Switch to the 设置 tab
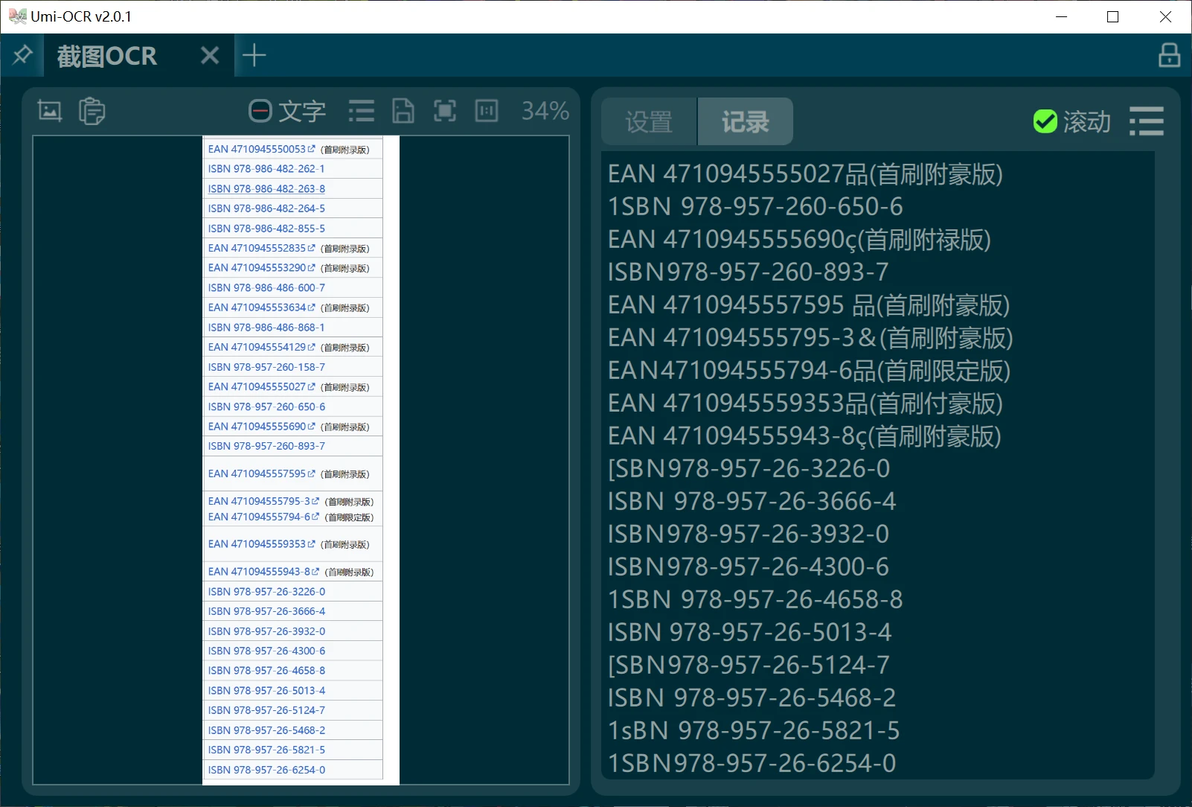 pyautogui.click(x=649, y=122)
